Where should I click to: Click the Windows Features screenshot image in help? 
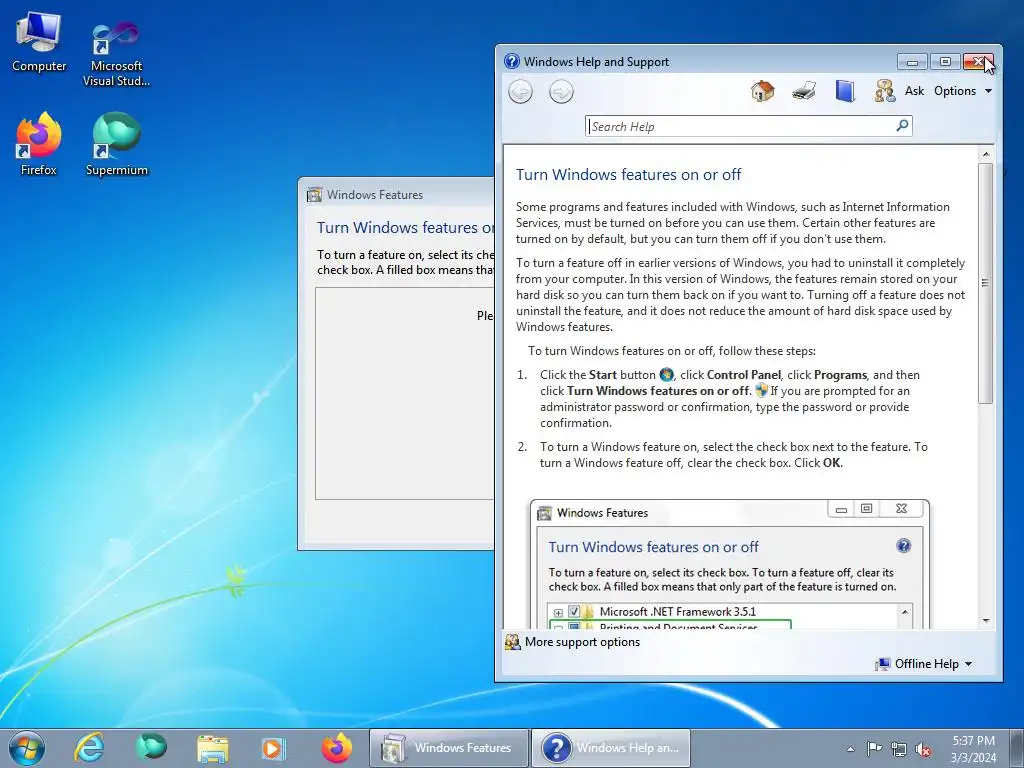(x=730, y=564)
